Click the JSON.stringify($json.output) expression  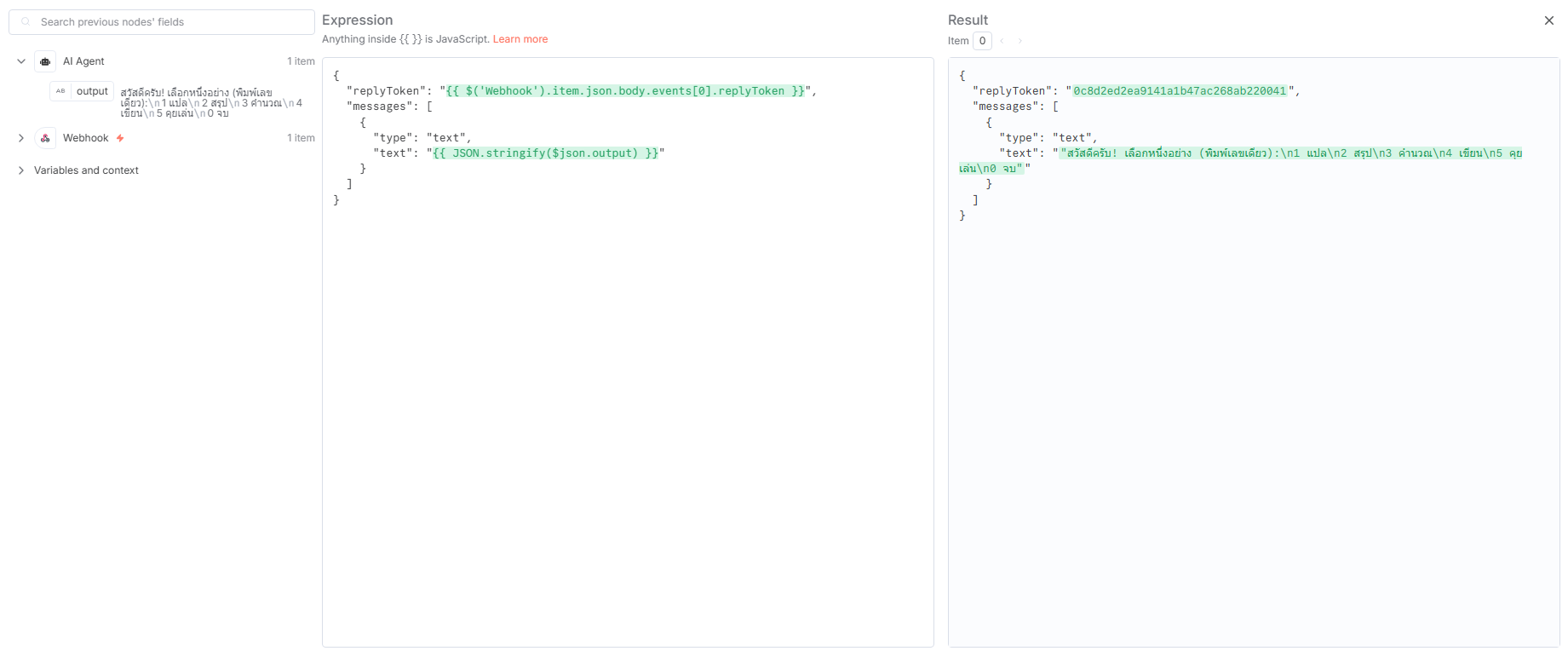[x=545, y=153]
